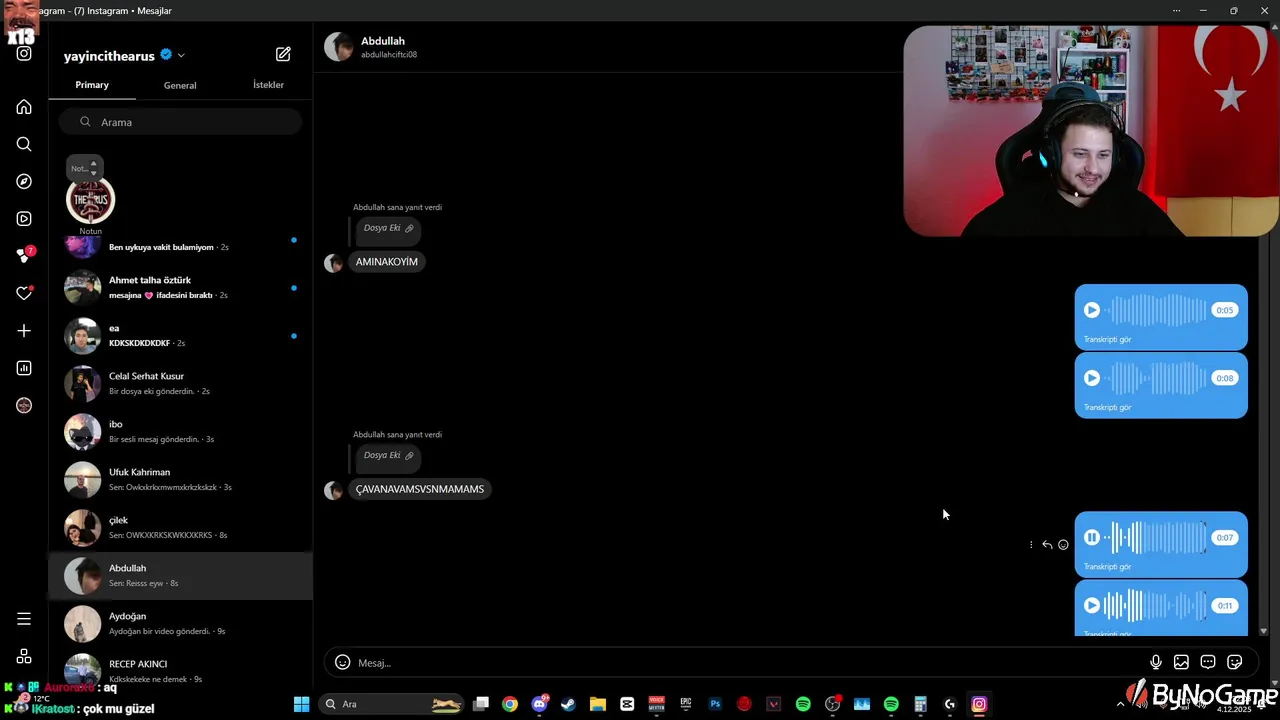Screen dimensions: 1280x720
Task: Click the Instagram logo icon in sidebar
Action: tap(24, 53)
